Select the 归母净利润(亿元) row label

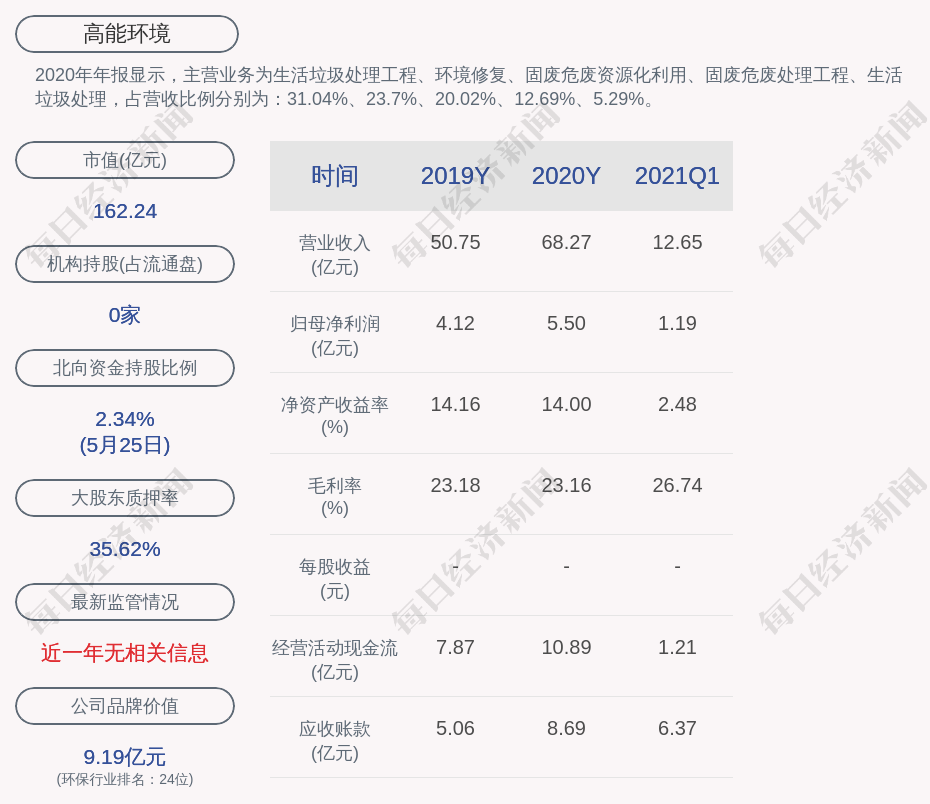(x=335, y=336)
